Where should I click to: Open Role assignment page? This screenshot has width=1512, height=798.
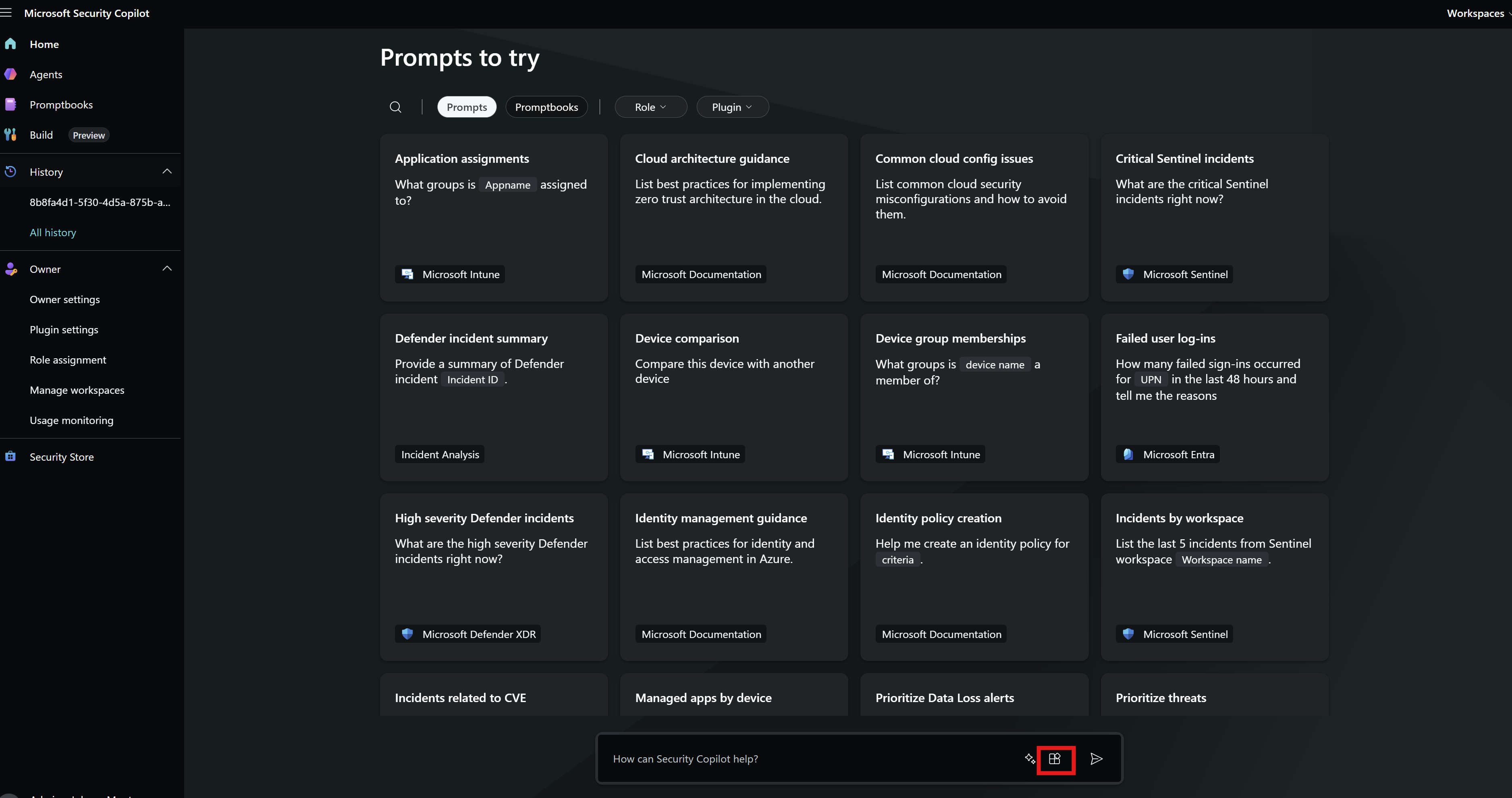pos(68,360)
